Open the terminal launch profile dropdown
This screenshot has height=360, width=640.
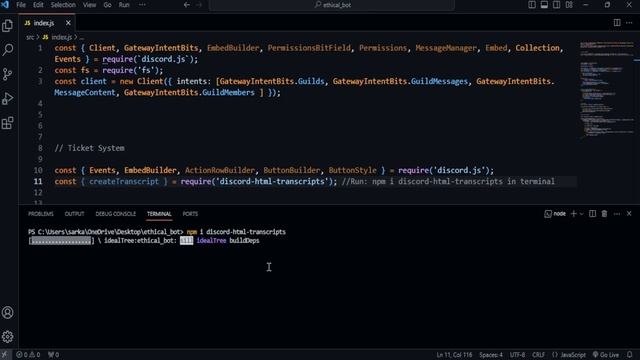tap(582, 214)
